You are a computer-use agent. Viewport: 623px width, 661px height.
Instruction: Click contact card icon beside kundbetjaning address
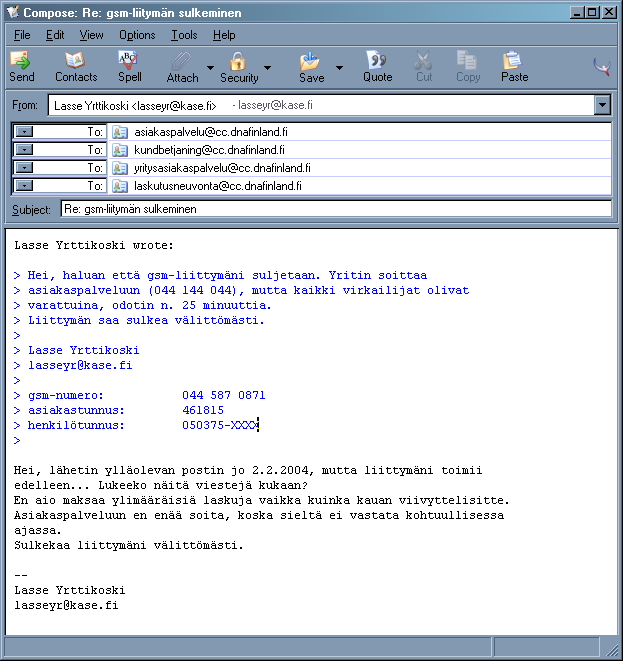120,150
